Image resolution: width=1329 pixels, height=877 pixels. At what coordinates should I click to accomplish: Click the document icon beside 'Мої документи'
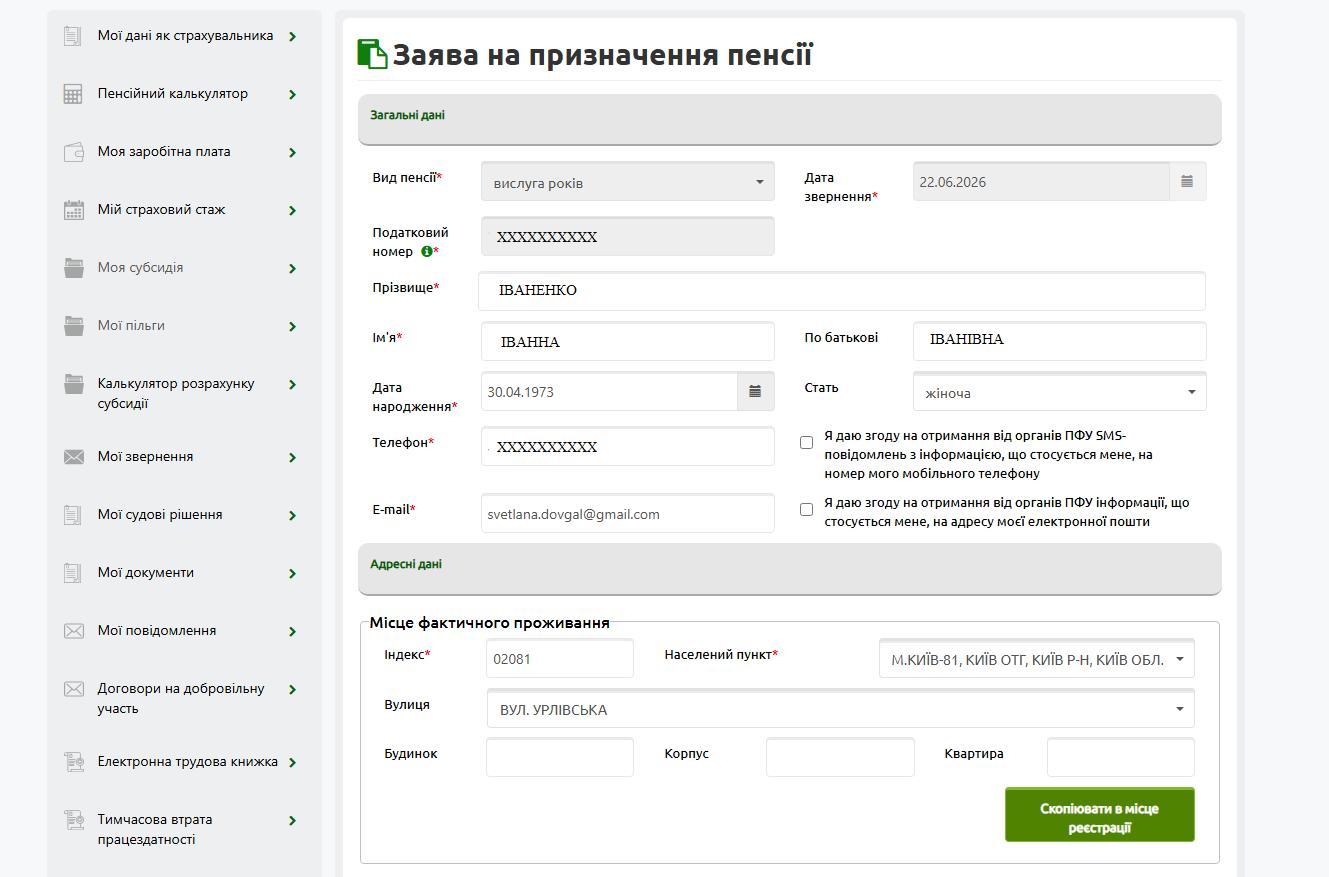point(73,573)
